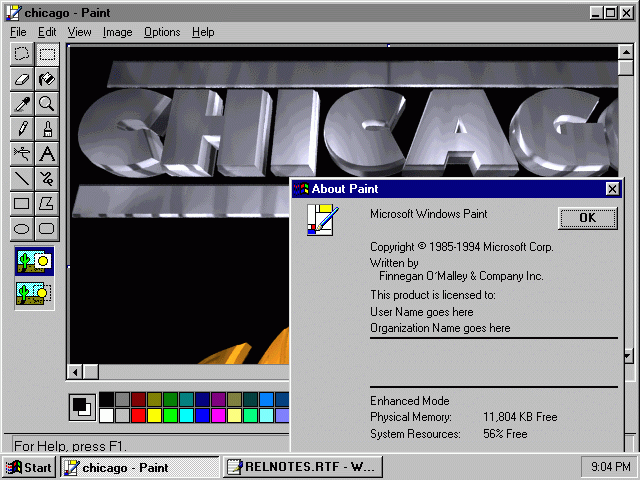
Task: Choose the Rounded Rectangle tool
Action: 47,229
